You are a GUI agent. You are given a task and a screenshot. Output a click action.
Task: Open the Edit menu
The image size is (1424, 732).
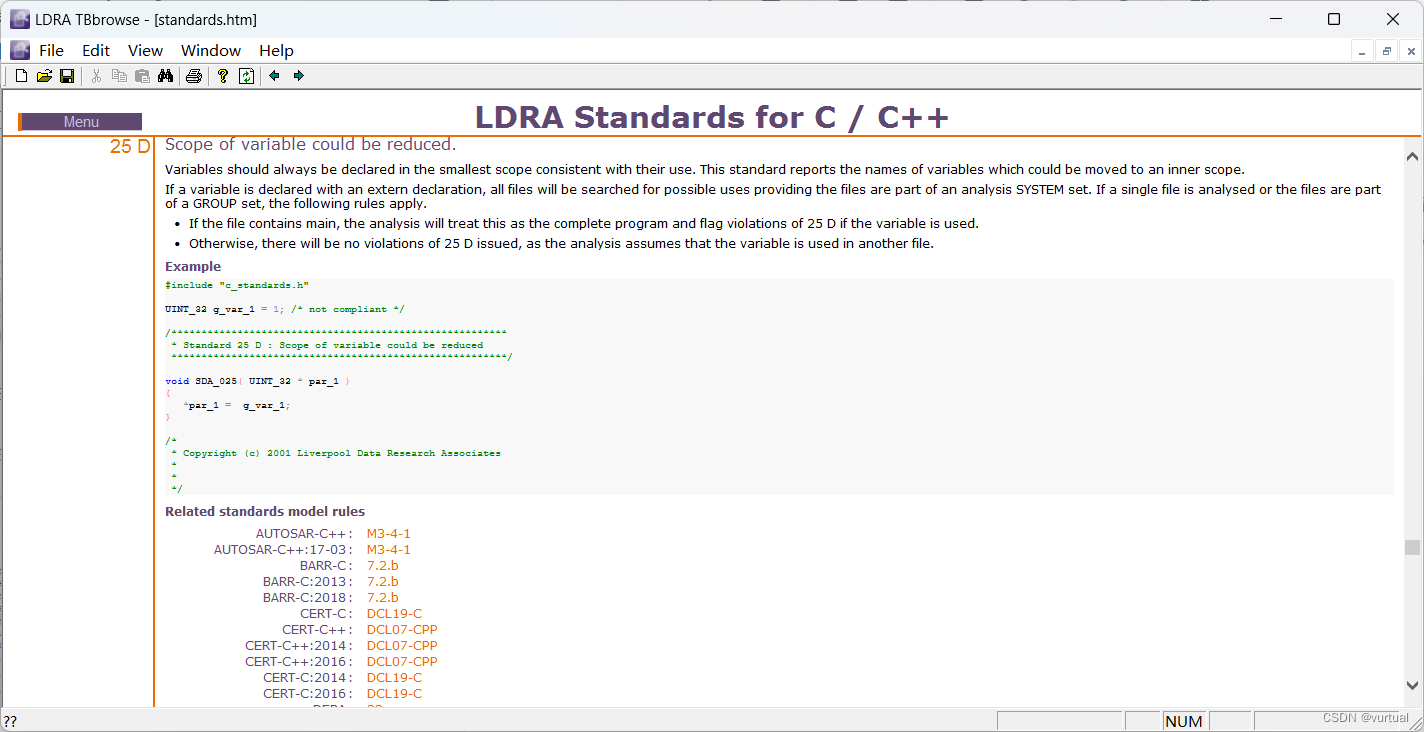(x=96, y=51)
